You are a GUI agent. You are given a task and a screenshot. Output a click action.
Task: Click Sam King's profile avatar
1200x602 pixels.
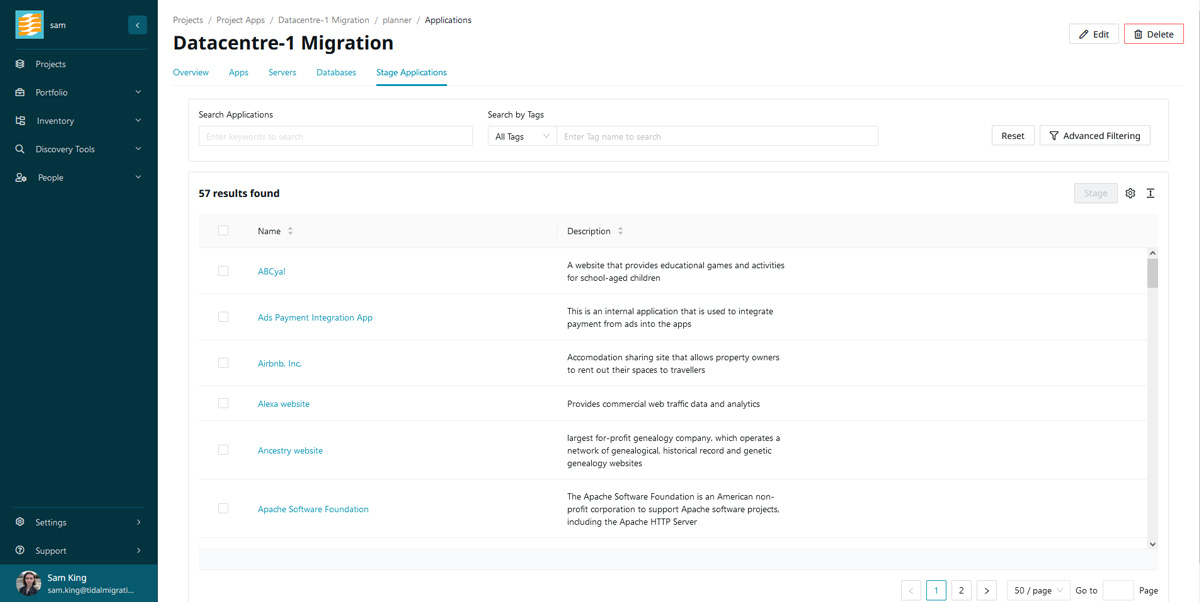(28, 584)
